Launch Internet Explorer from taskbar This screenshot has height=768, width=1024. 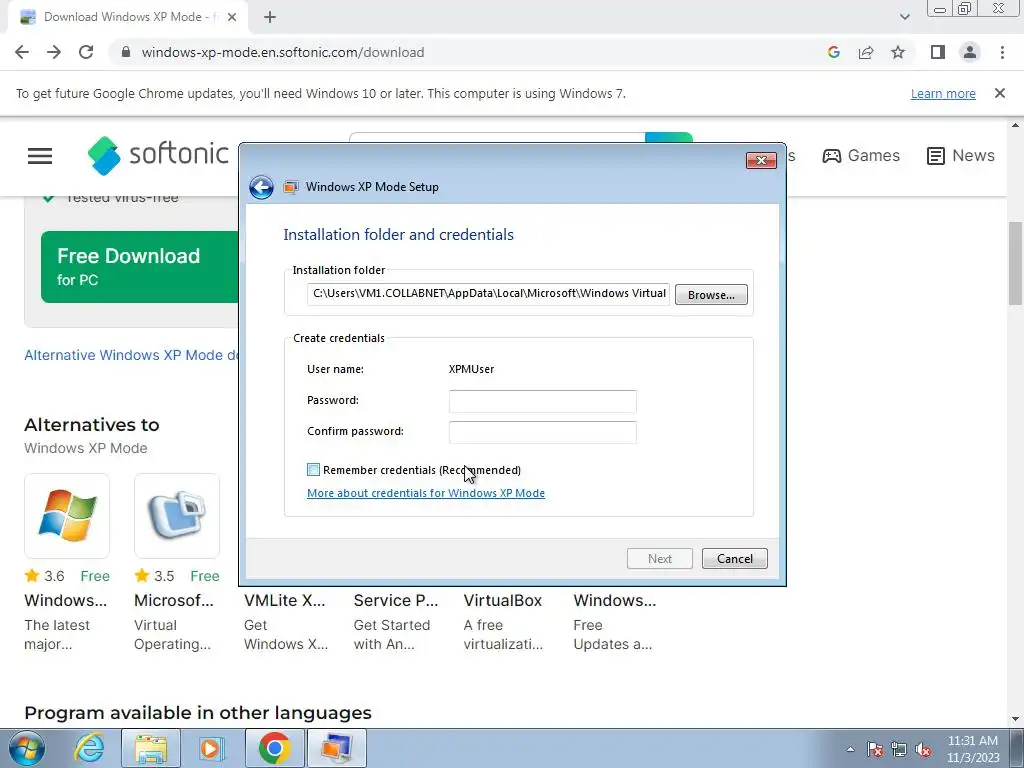89,748
